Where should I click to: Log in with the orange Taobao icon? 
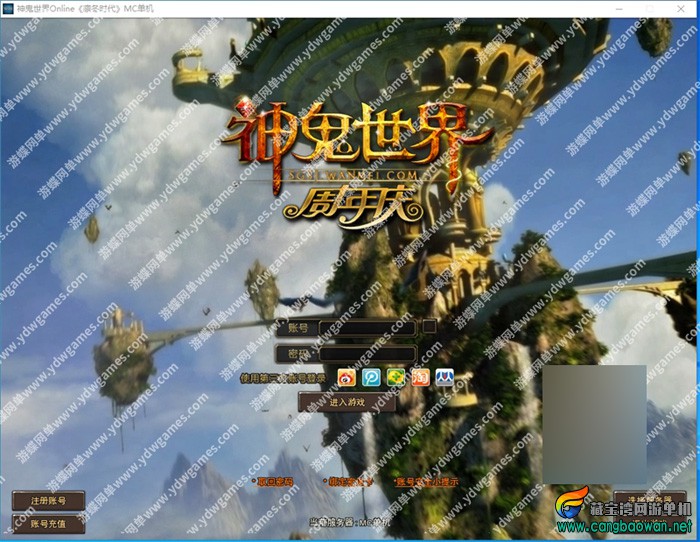420,378
